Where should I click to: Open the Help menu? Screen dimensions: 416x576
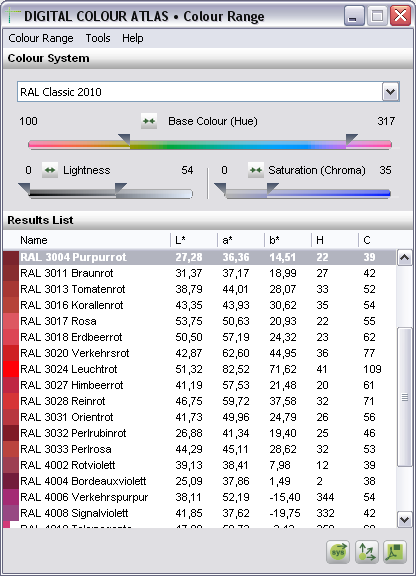pos(133,38)
